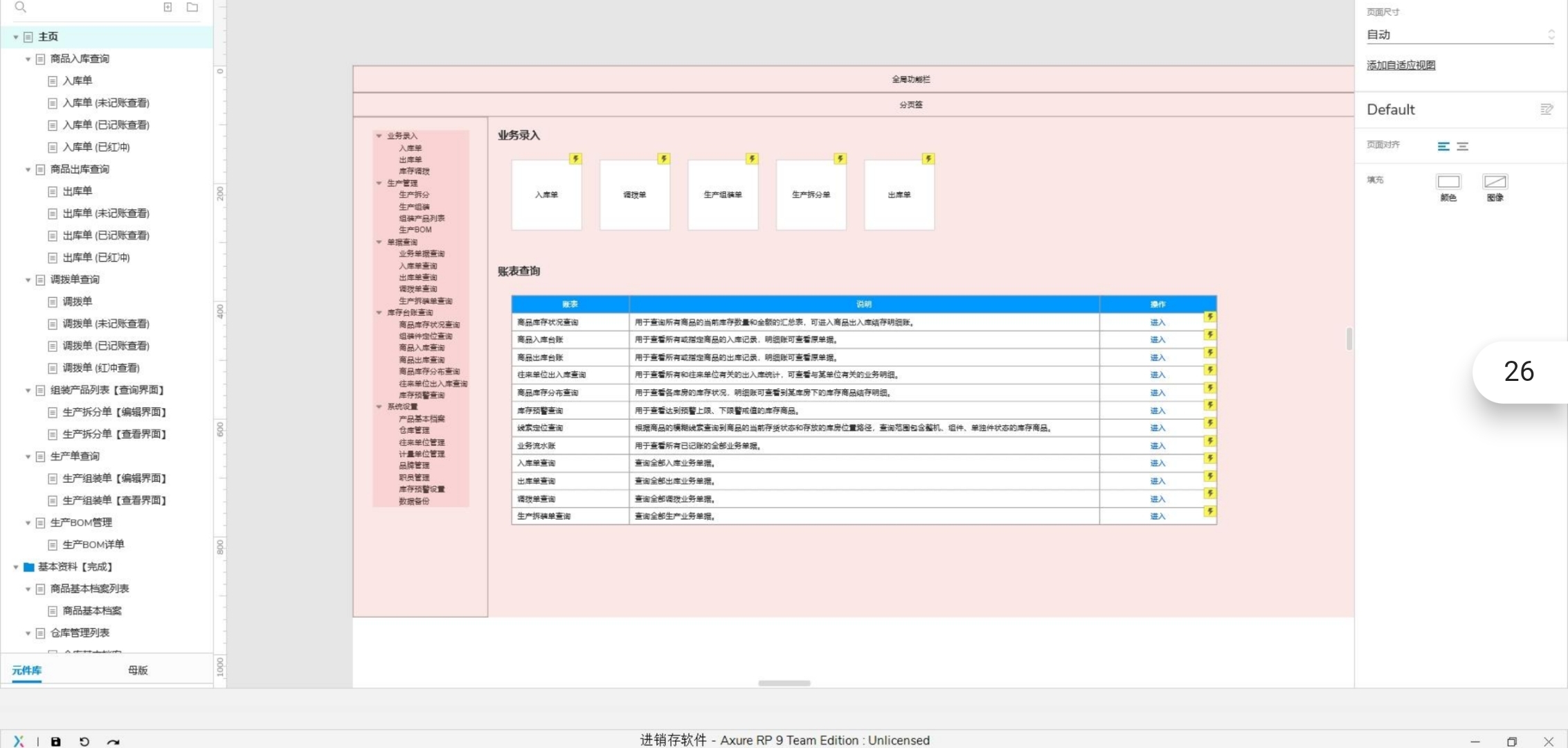Click interaction badge on 生产拆分单 card

[840, 159]
